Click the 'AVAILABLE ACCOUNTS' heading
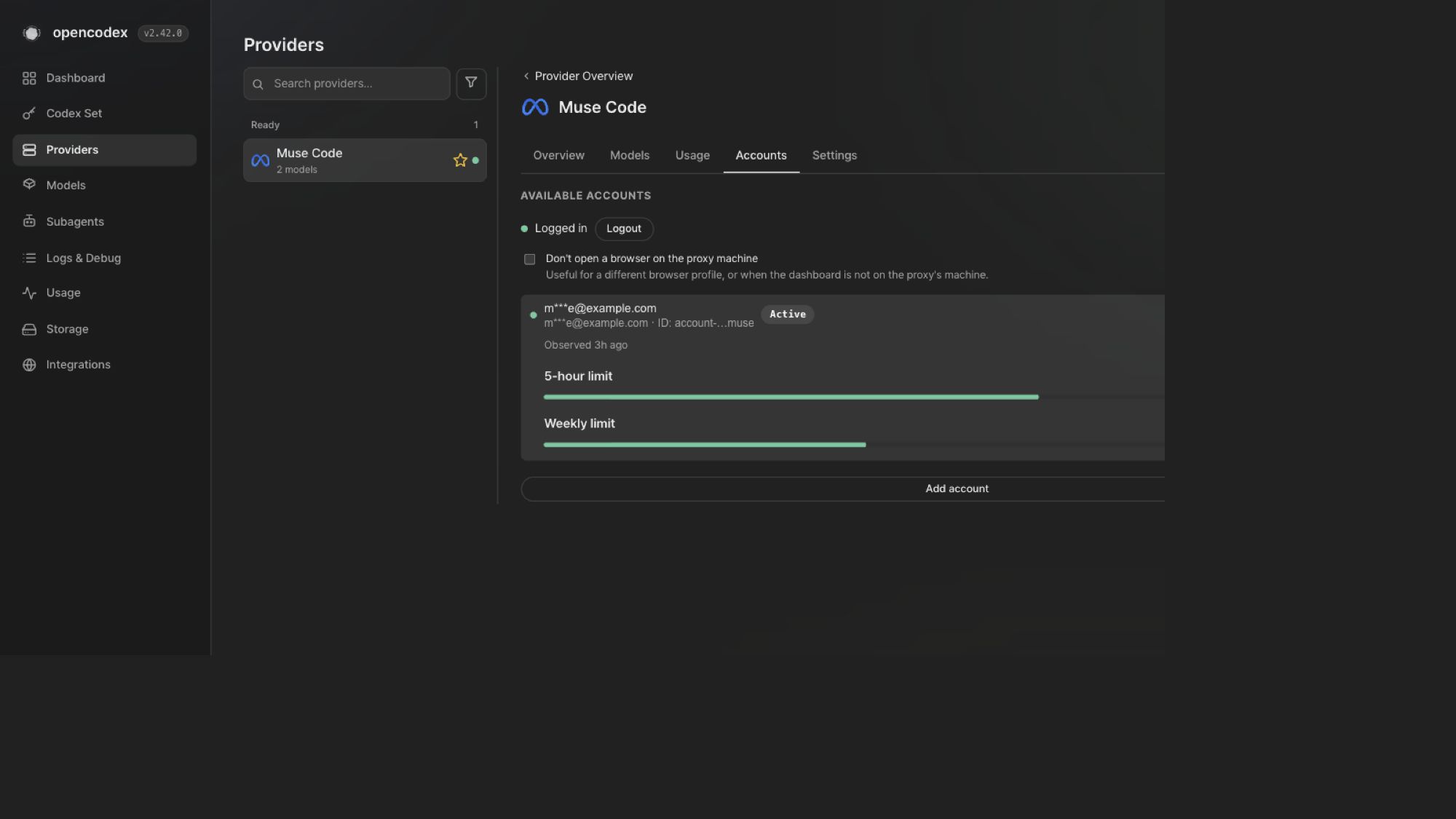This screenshot has height=819, width=1456. [x=585, y=196]
